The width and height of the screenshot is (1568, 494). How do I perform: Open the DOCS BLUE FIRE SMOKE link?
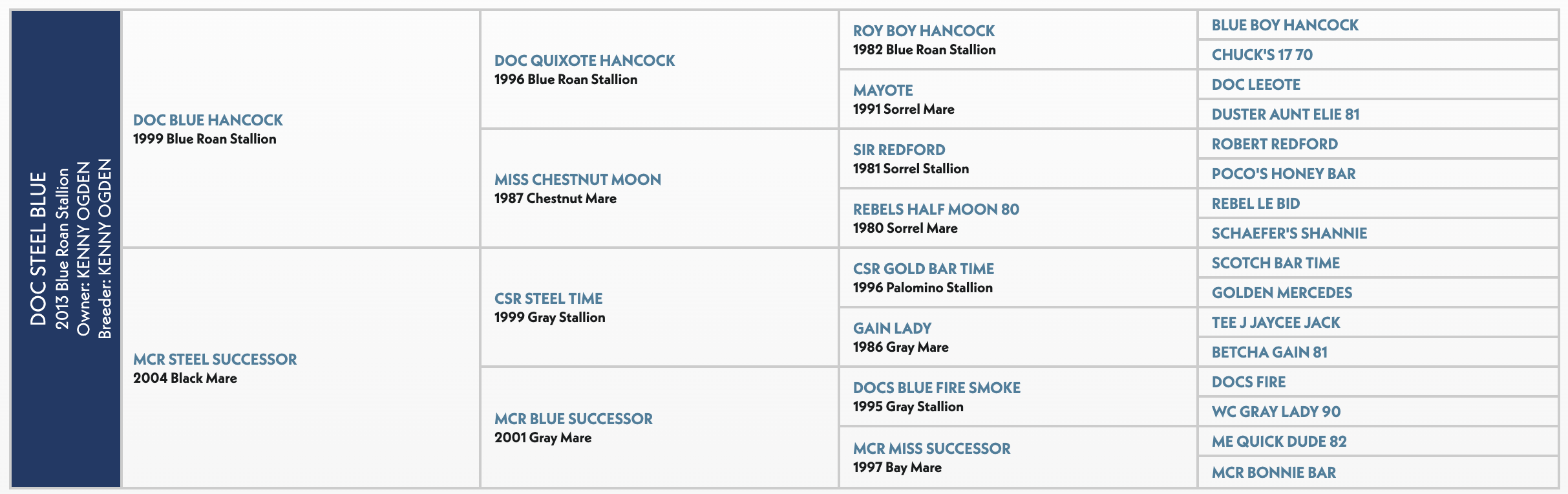tap(936, 388)
